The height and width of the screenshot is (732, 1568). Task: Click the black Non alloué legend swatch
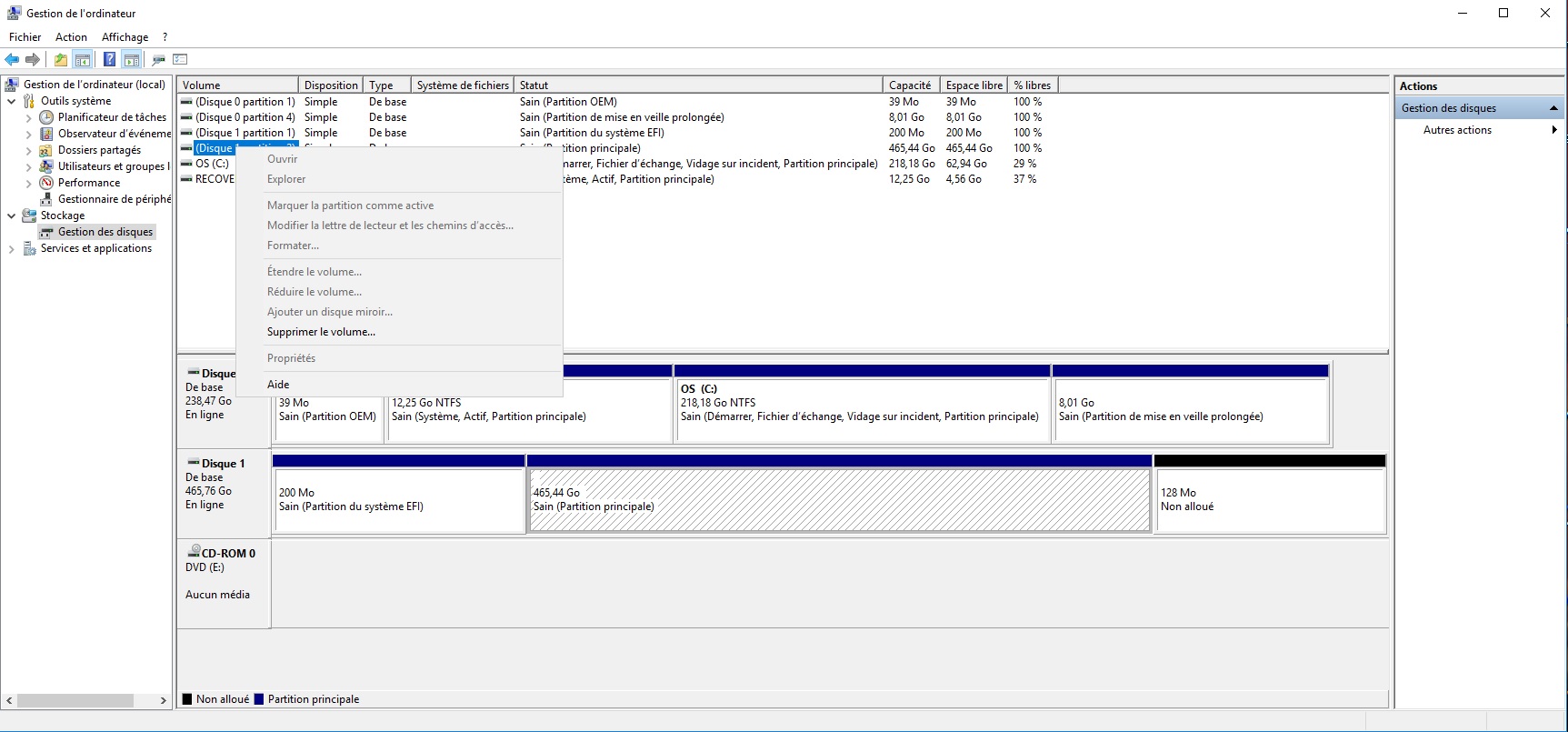(187, 699)
